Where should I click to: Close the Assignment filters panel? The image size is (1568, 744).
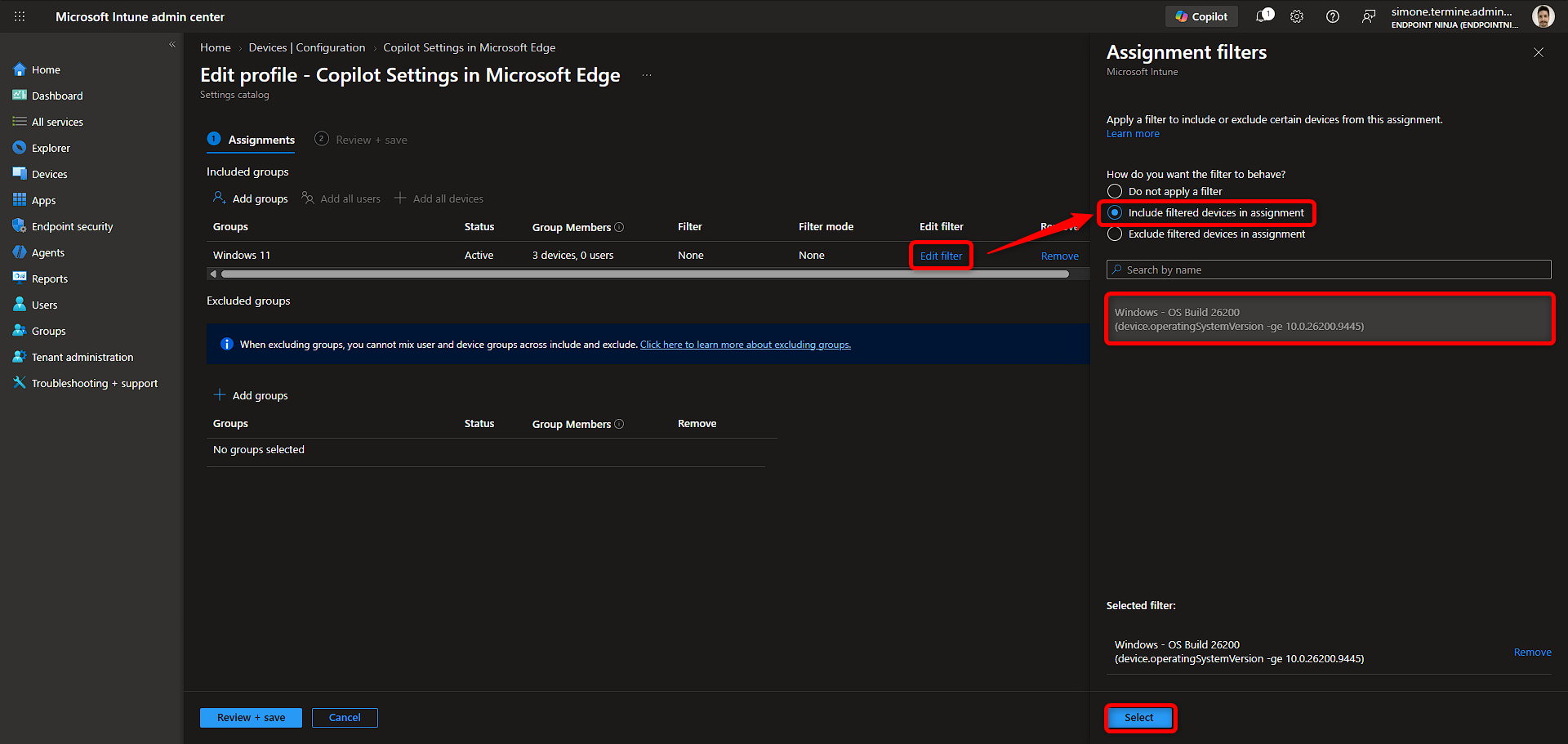1539,52
